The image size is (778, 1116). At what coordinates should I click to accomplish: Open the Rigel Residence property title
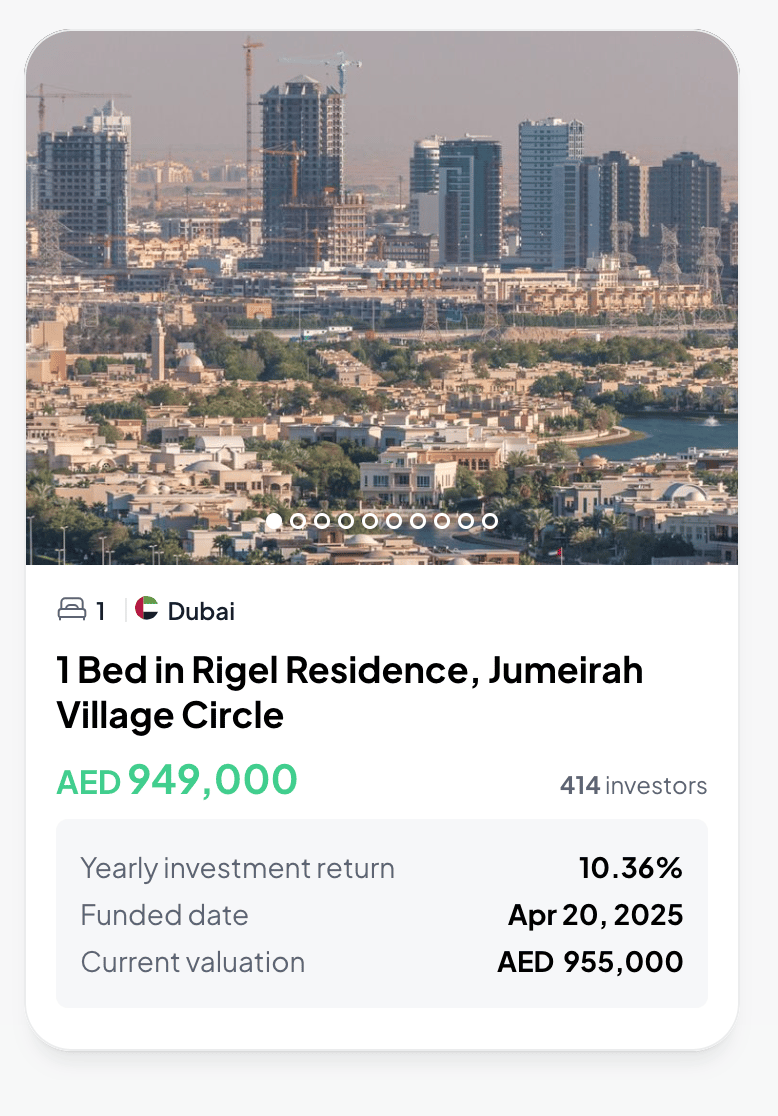(350, 692)
